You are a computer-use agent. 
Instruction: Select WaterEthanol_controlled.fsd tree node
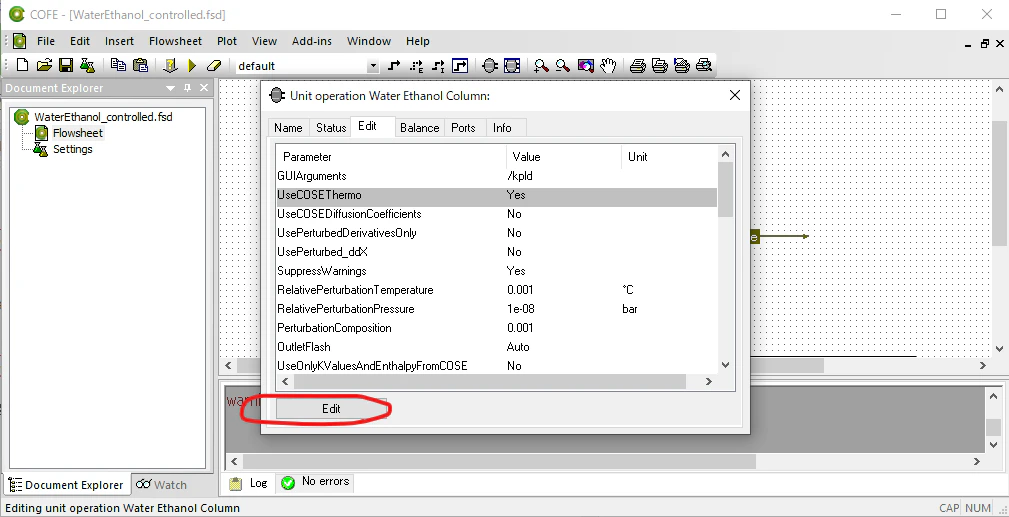[103, 117]
